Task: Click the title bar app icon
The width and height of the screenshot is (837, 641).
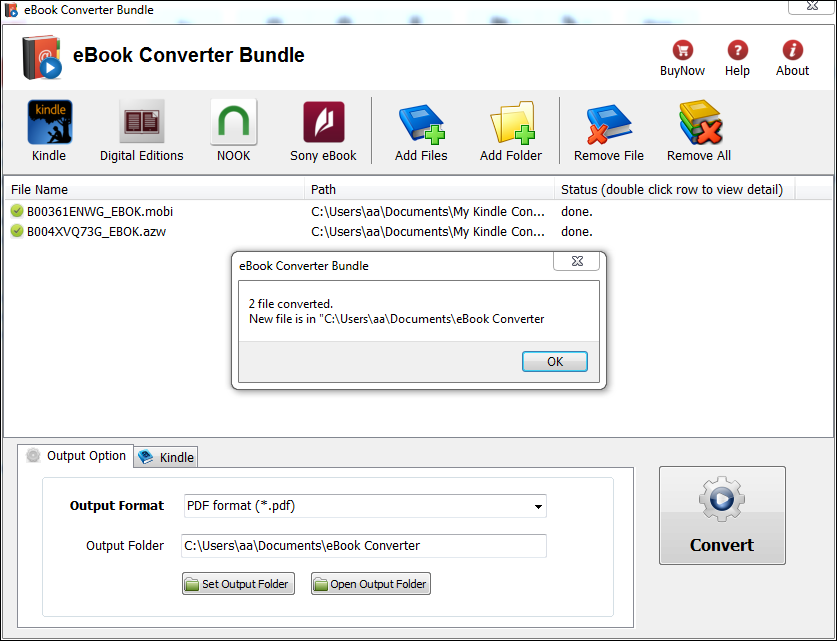Action: [x=11, y=10]
